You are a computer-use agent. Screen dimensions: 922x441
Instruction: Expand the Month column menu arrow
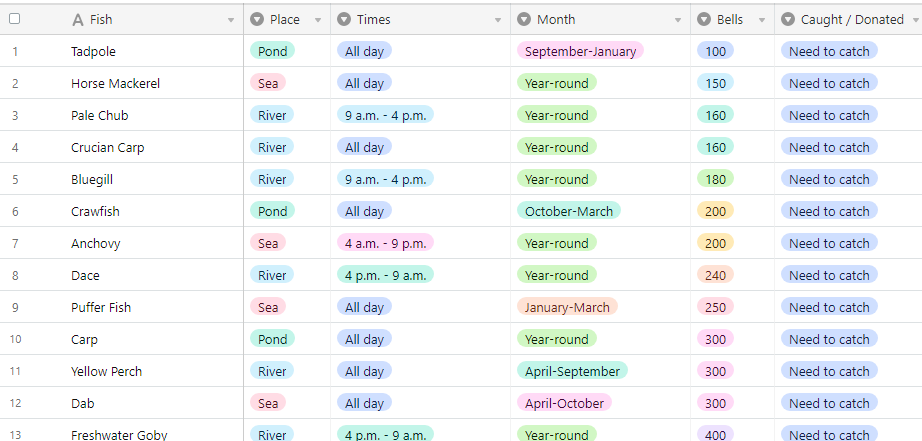[x=678, y=20]
